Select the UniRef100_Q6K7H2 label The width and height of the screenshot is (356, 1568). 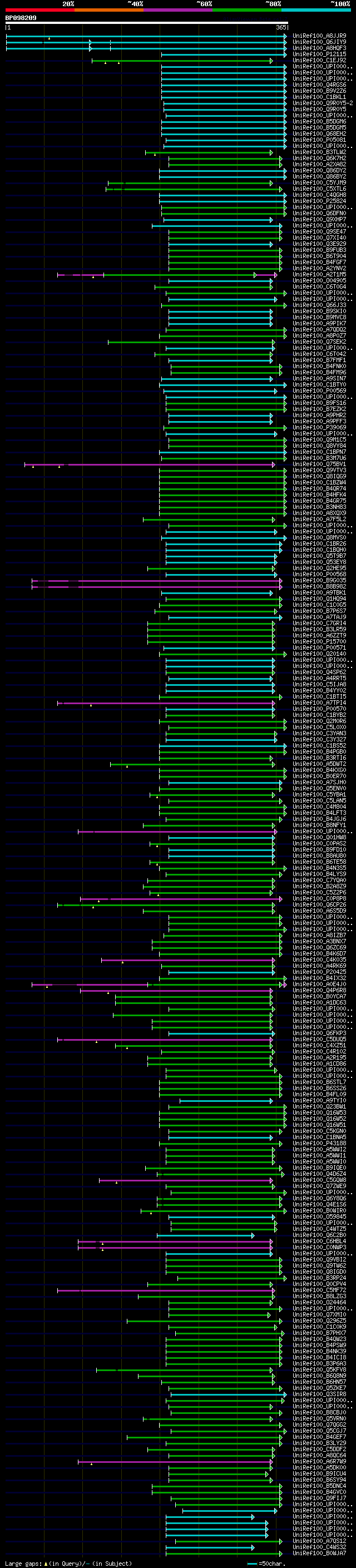pos(319,159)
